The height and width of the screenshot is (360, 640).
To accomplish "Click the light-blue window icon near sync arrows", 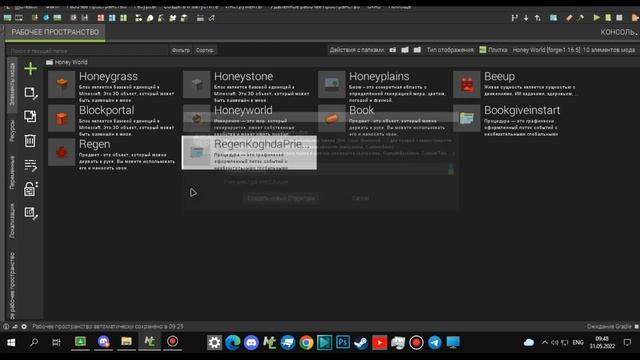I will tap(553, 18).
